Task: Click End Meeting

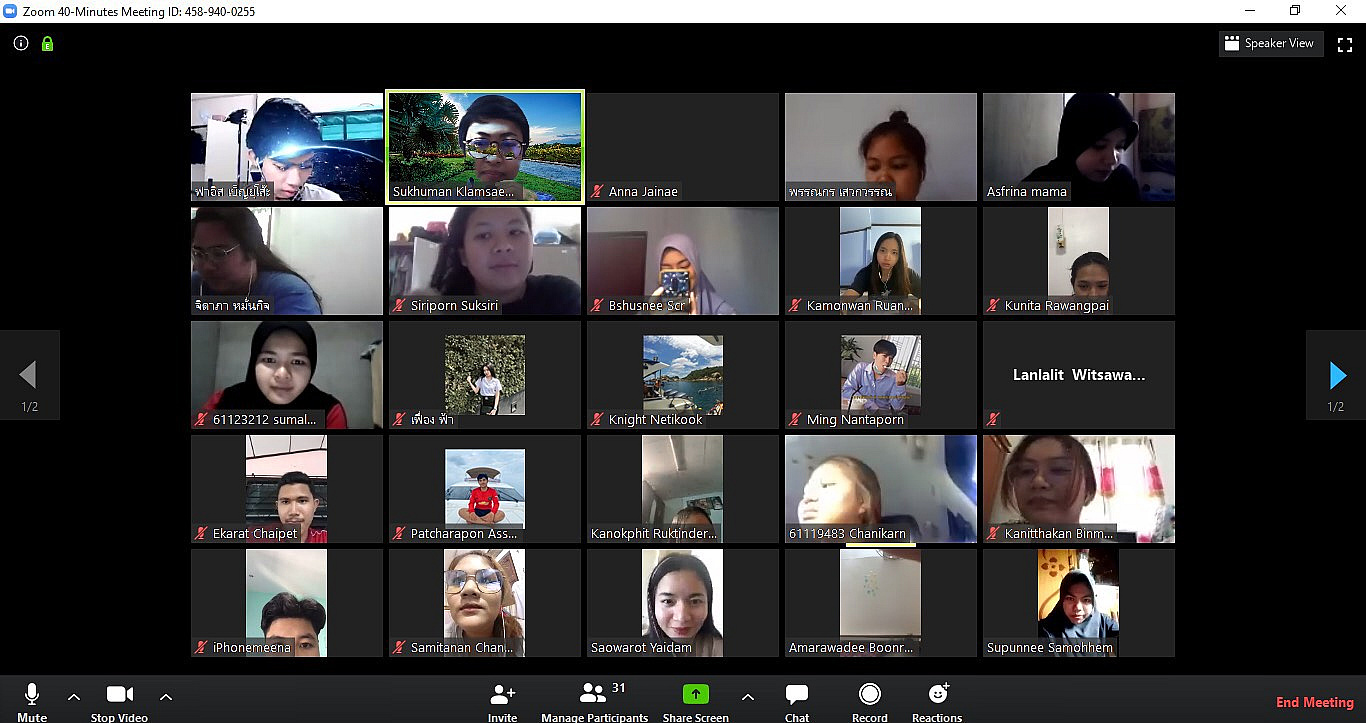Action: coord(1314,702)
